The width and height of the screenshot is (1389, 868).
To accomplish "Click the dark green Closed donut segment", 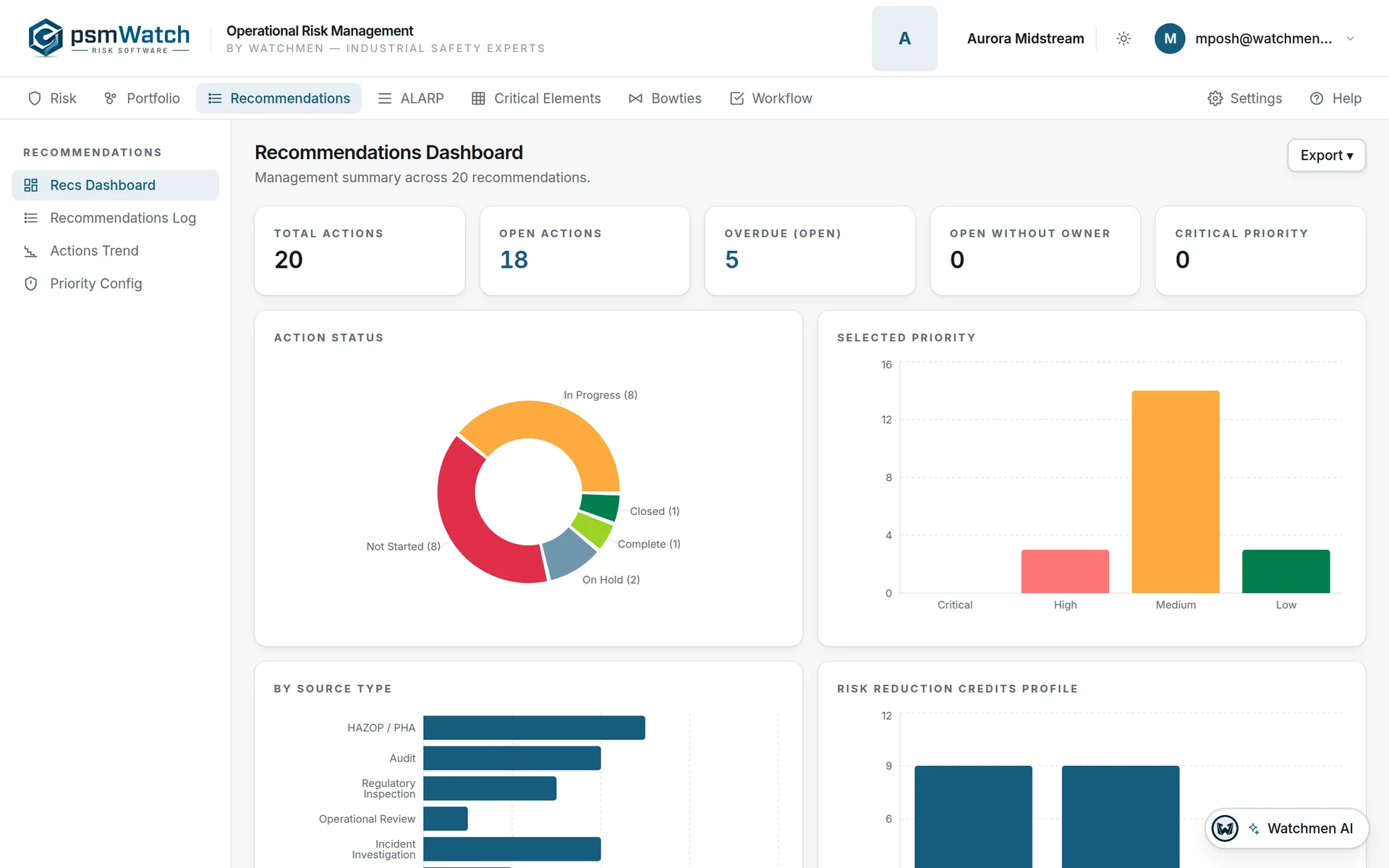I will pyautogui.click(x=600, y=506).
